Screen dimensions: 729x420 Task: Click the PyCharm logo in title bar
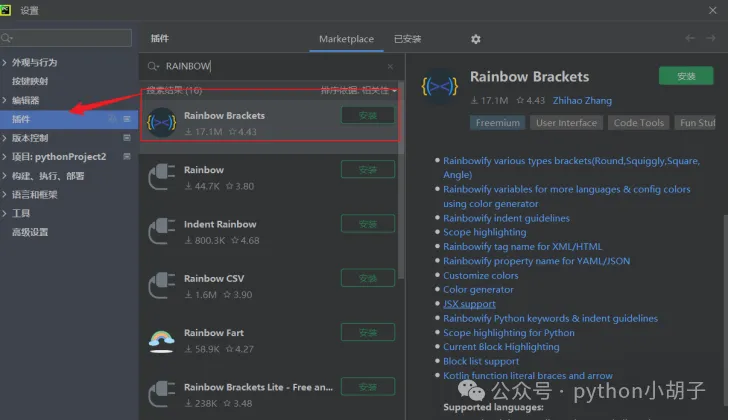tap(5, 10)
